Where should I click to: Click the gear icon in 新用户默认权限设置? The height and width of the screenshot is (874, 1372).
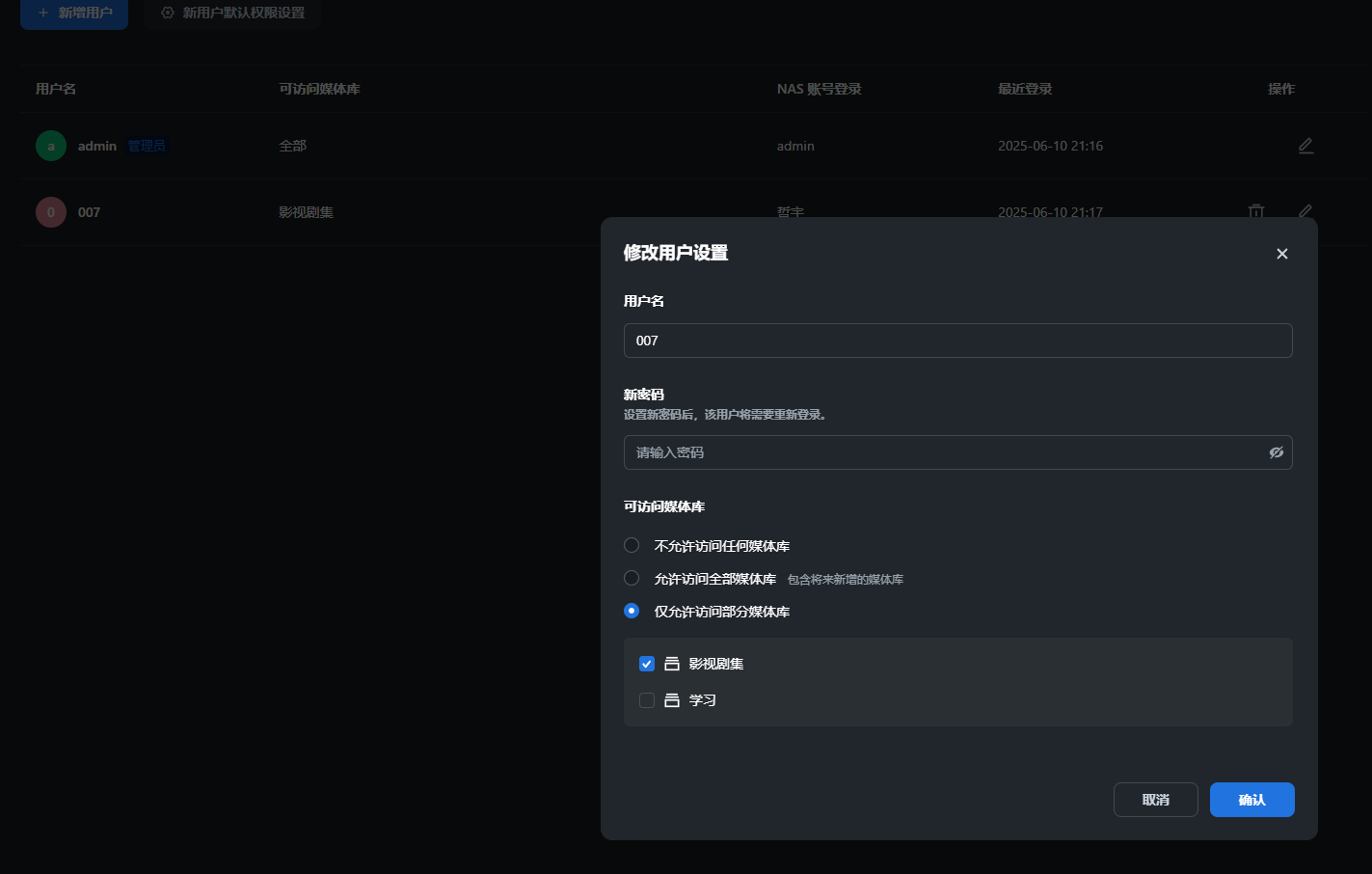pyautogui.click(x=168, y=13)
